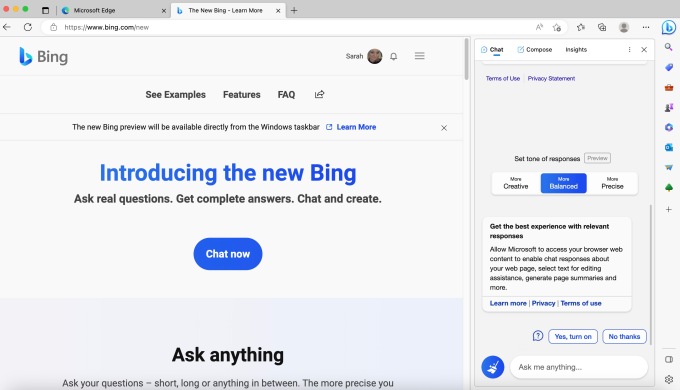Open Edge settings and more ellipsis
680x390 pixels.
(x=646, y=27)
